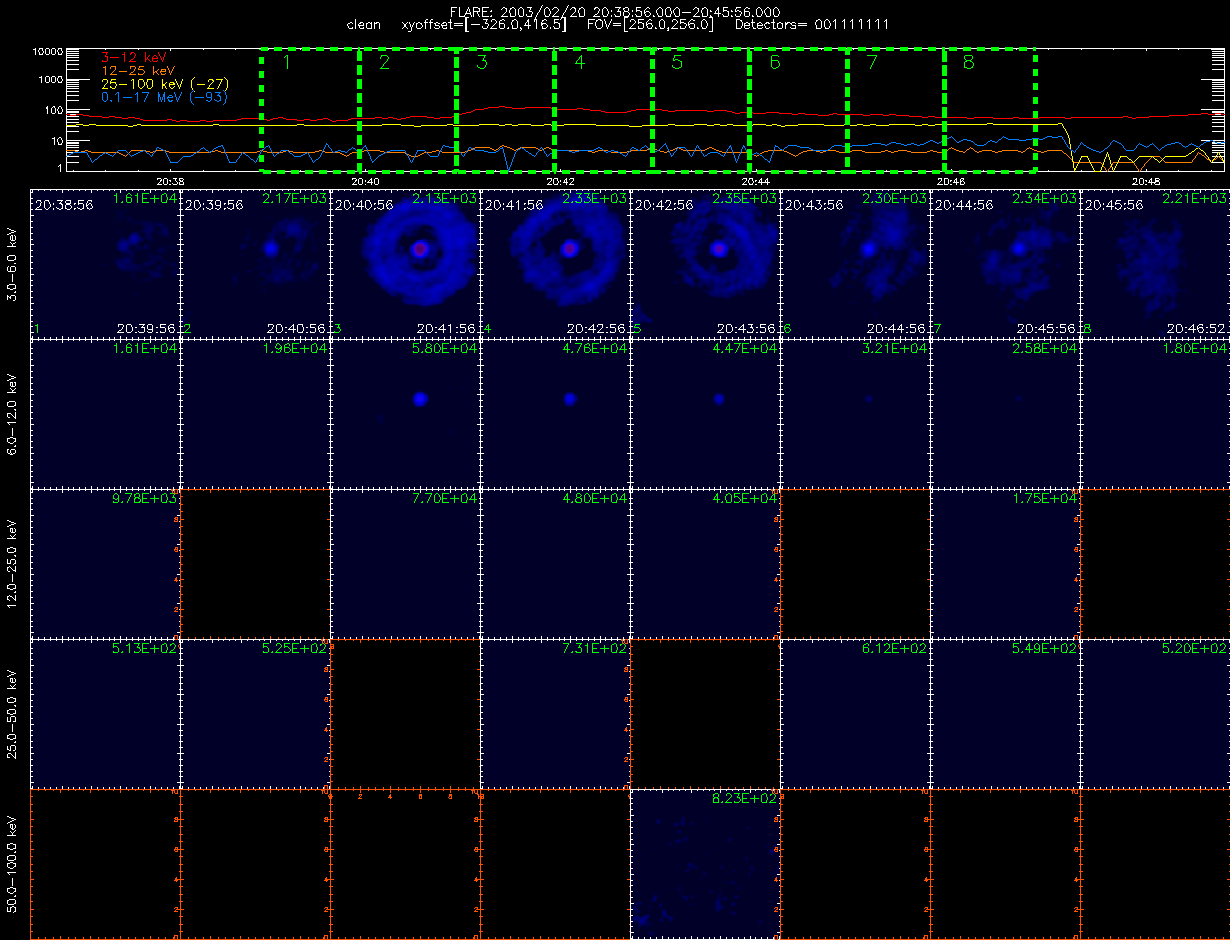This screenshot has height=940, width=1230.
Task: Open the 6.0-12.0 keV image with peak 4.47E+04
Action: click(705, 413)
